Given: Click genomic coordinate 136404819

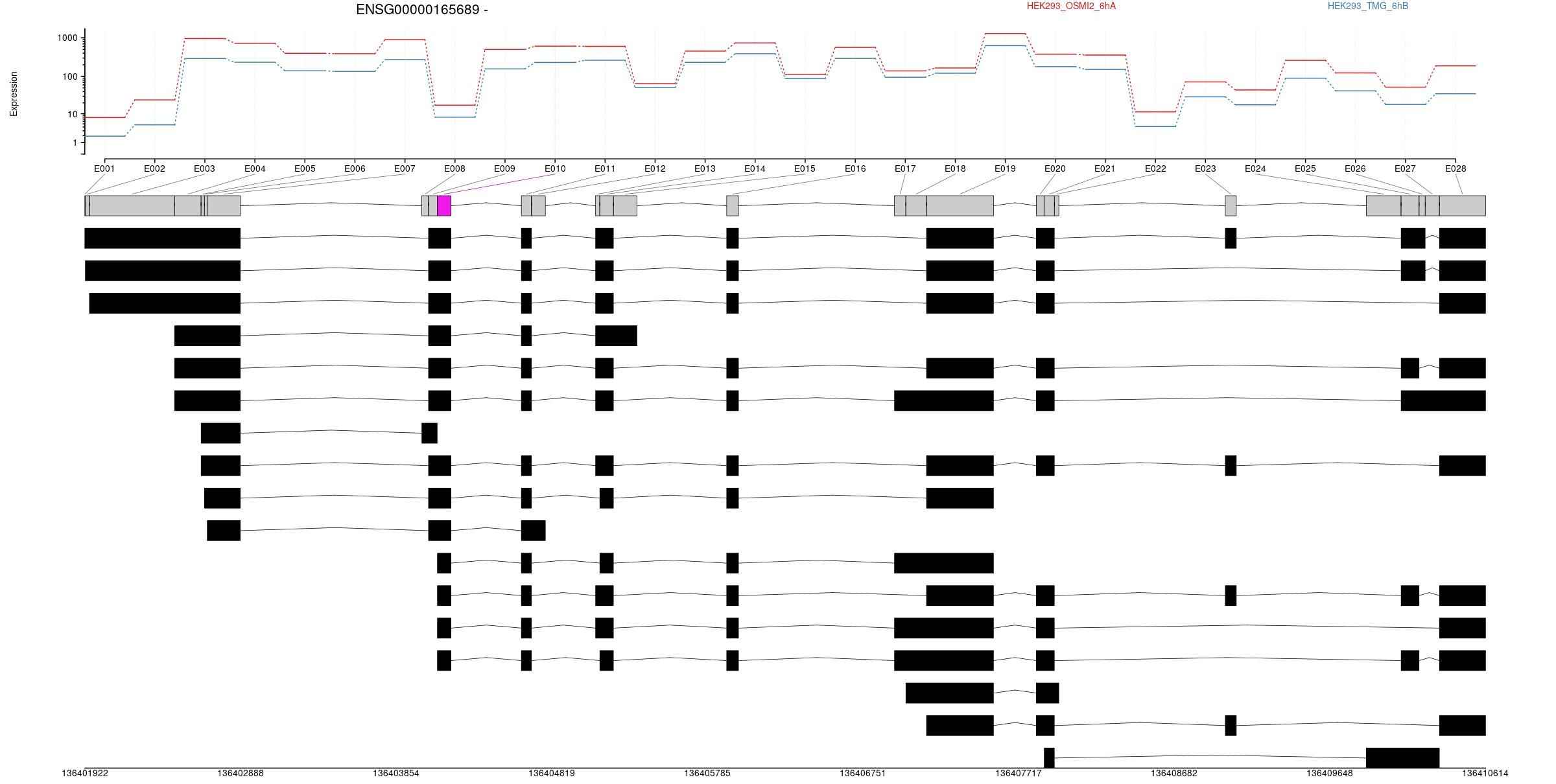Looking at the screenshot, I should 552,773.
